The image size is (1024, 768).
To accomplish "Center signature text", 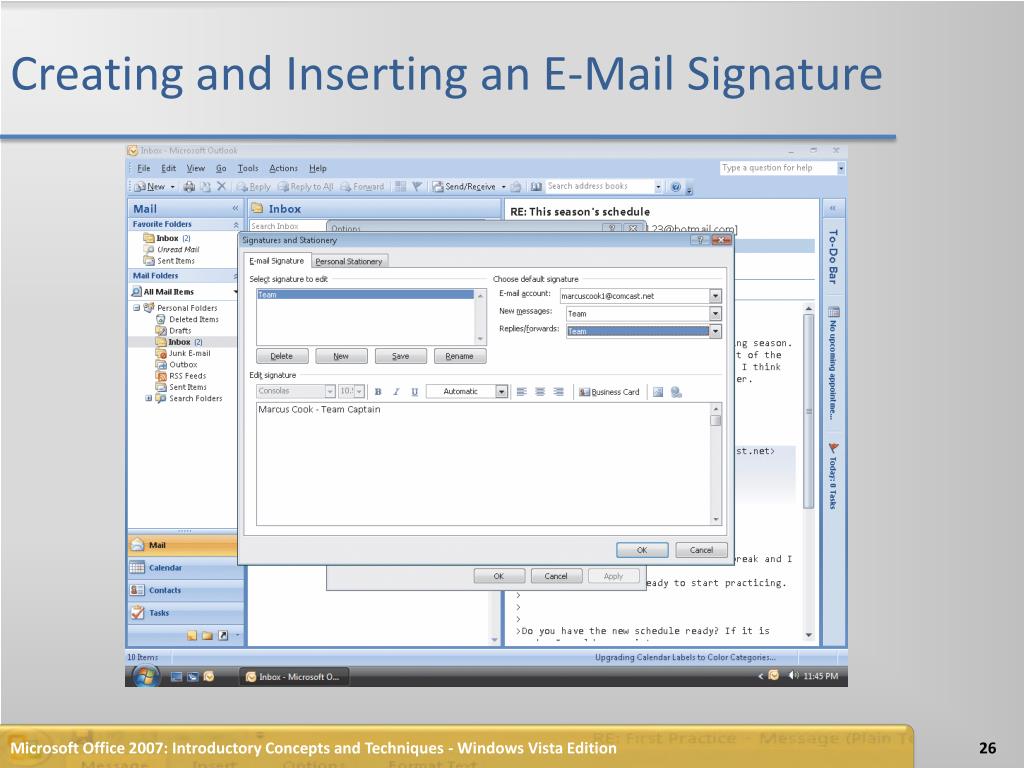I will [x=539, y=392].
